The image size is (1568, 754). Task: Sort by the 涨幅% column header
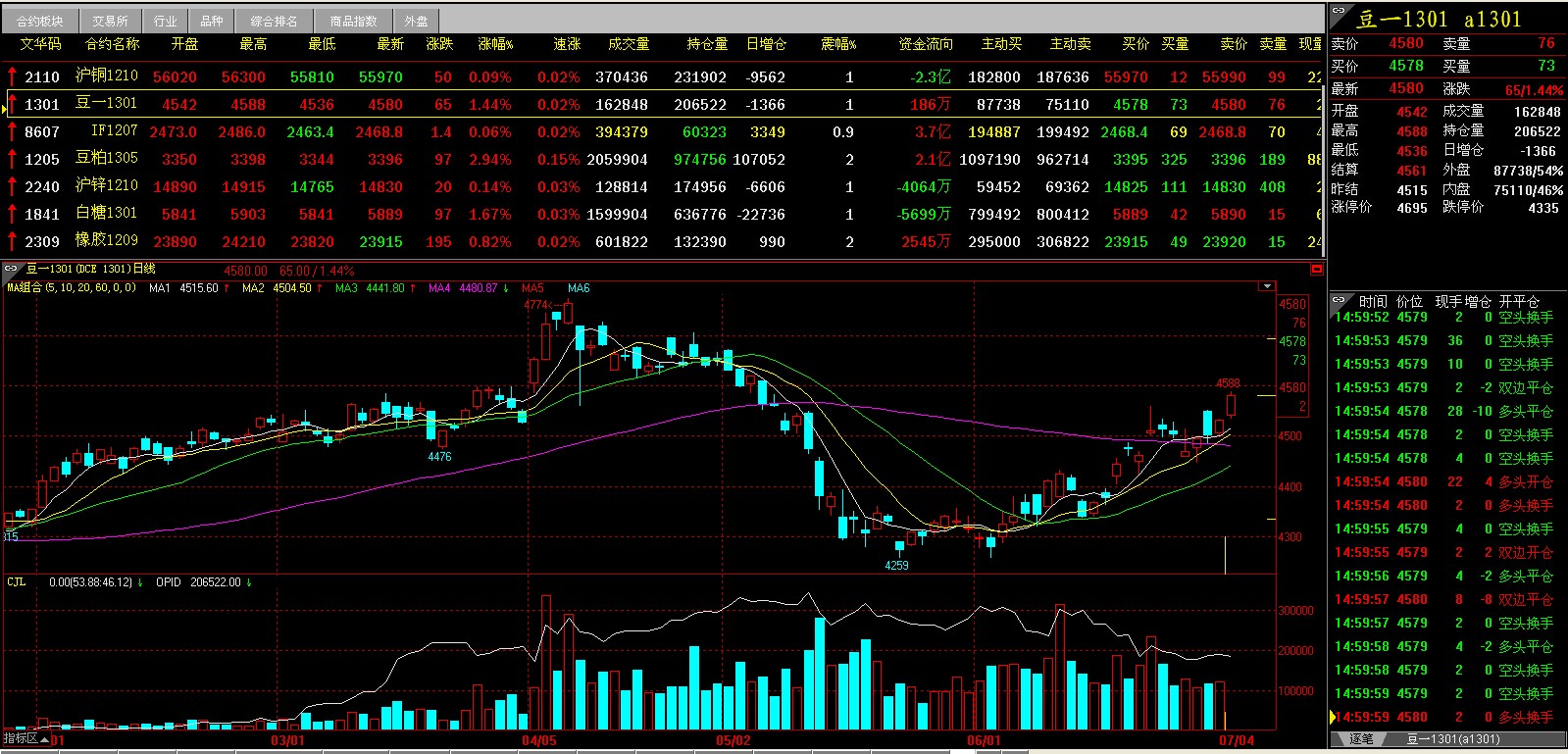tap(495, 44)
